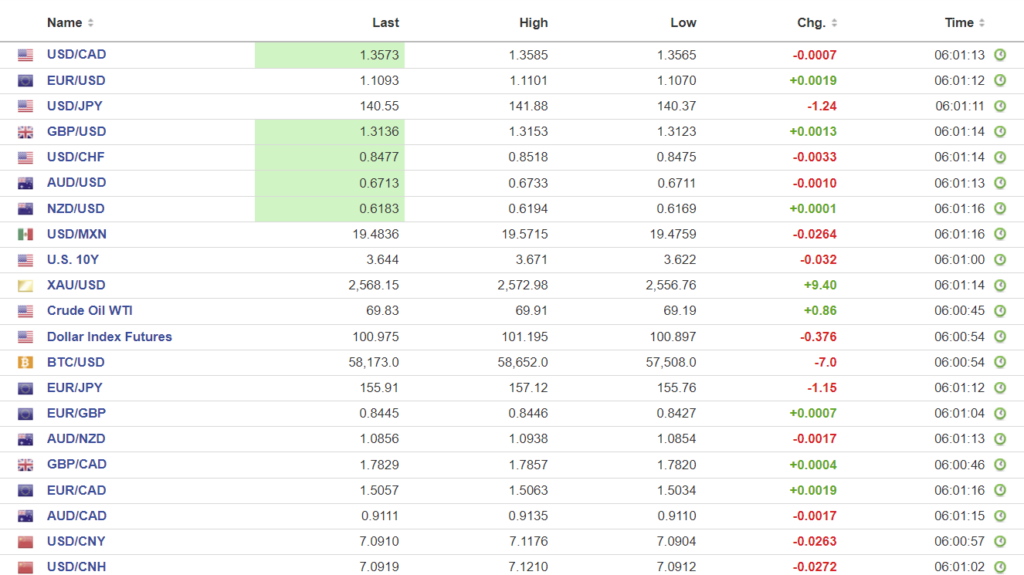The width and height of the screenshot is (1024, 575).
Task: Toggle the sort arrows next to the Name header
Action: pos(91,23)
